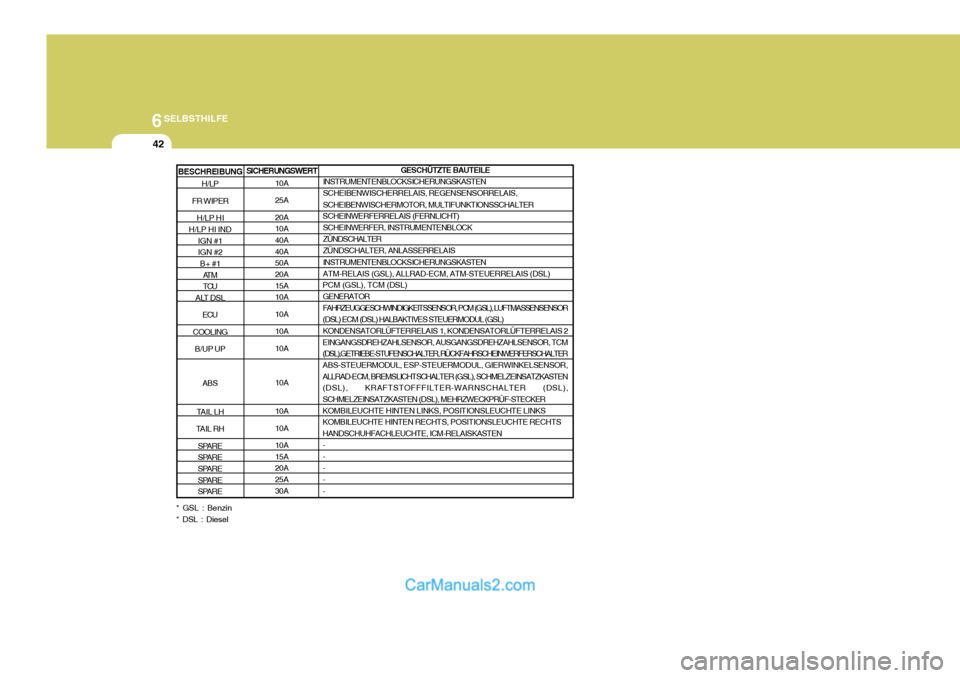This screenshot has height=678, width=960.
Task: Select 'SCHEINWERFER, INSTRUMENTENBLOCK' text
Action: point(397,227)
